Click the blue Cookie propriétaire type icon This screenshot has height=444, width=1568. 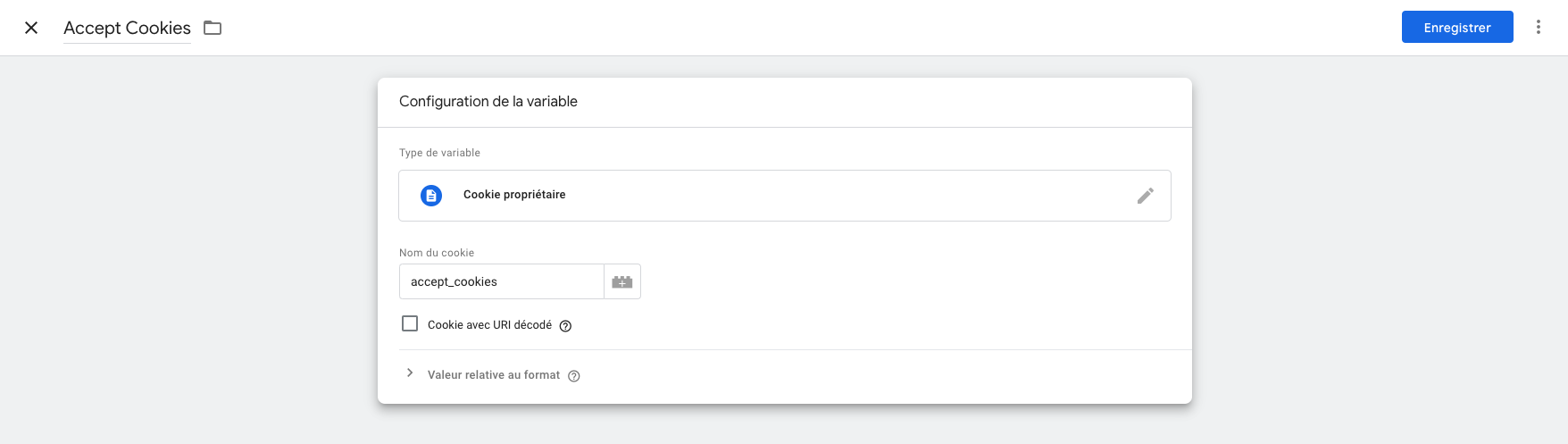click(431, 196)
